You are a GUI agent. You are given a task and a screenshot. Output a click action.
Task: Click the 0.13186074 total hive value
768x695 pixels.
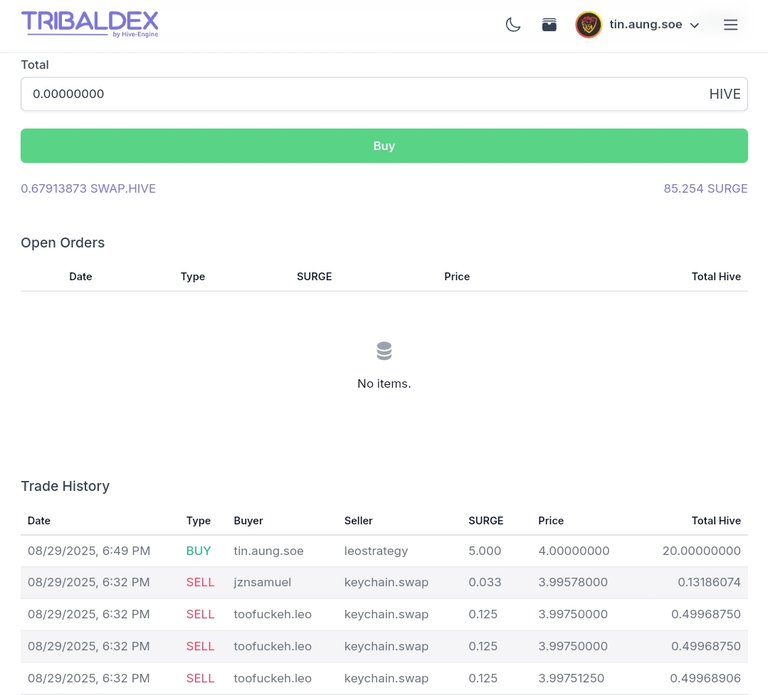(x=709, y=582)
